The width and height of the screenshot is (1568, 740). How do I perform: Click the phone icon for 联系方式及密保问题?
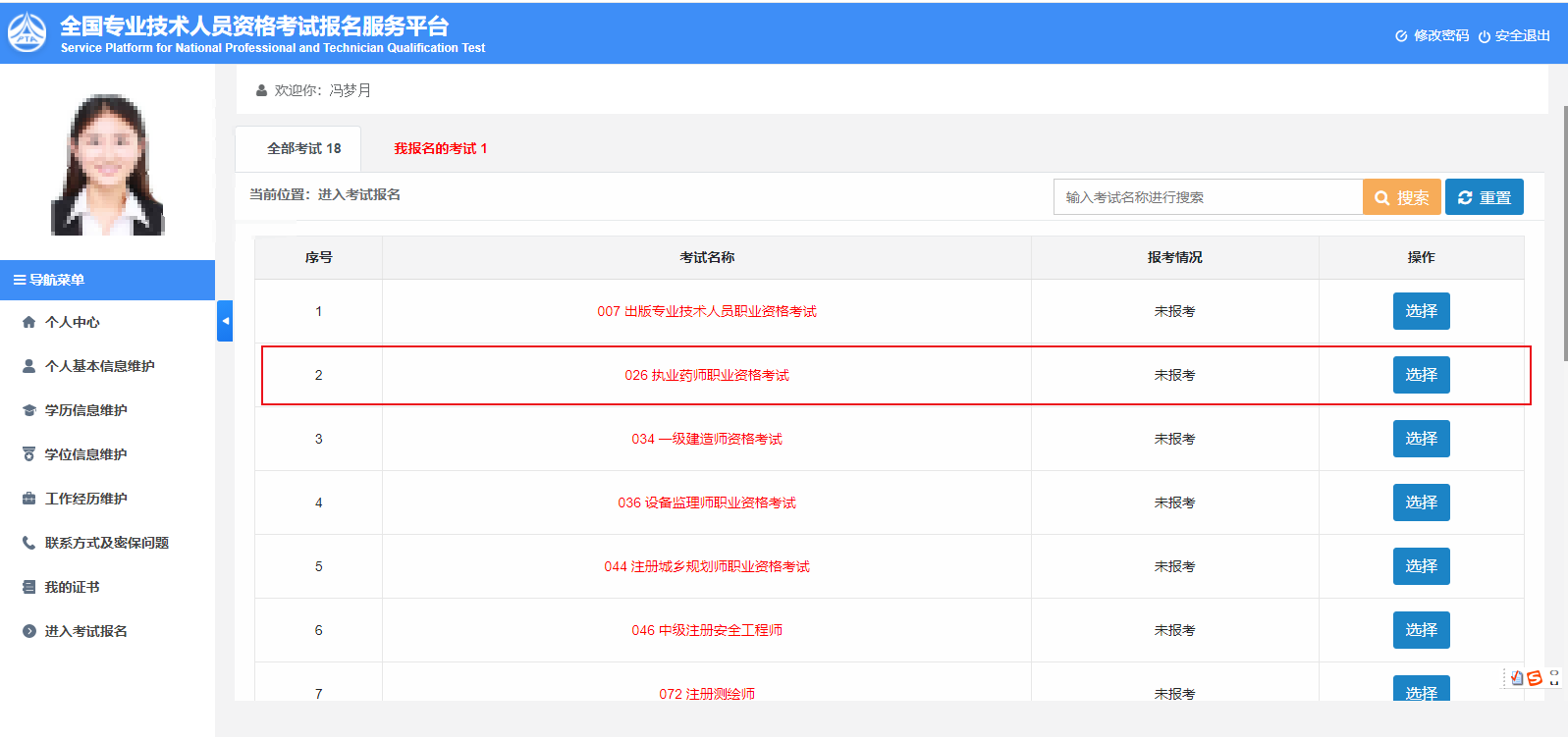click(28, 543)
